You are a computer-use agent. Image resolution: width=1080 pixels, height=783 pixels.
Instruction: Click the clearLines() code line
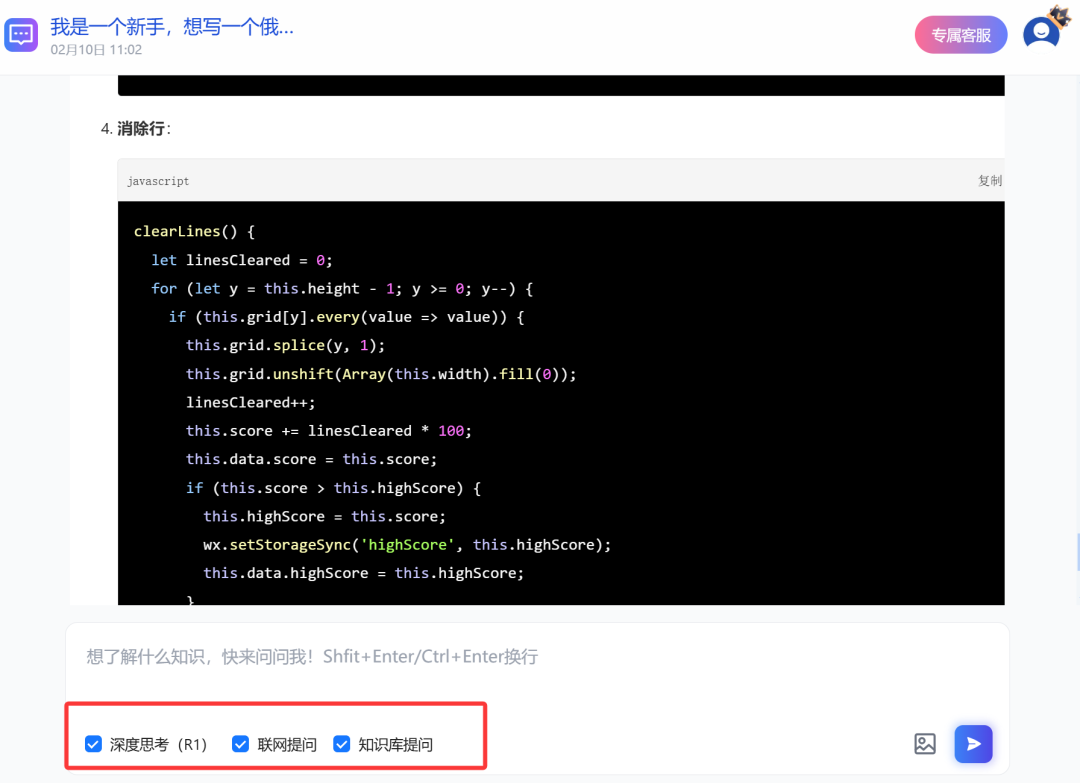click(x=194, y=231)
